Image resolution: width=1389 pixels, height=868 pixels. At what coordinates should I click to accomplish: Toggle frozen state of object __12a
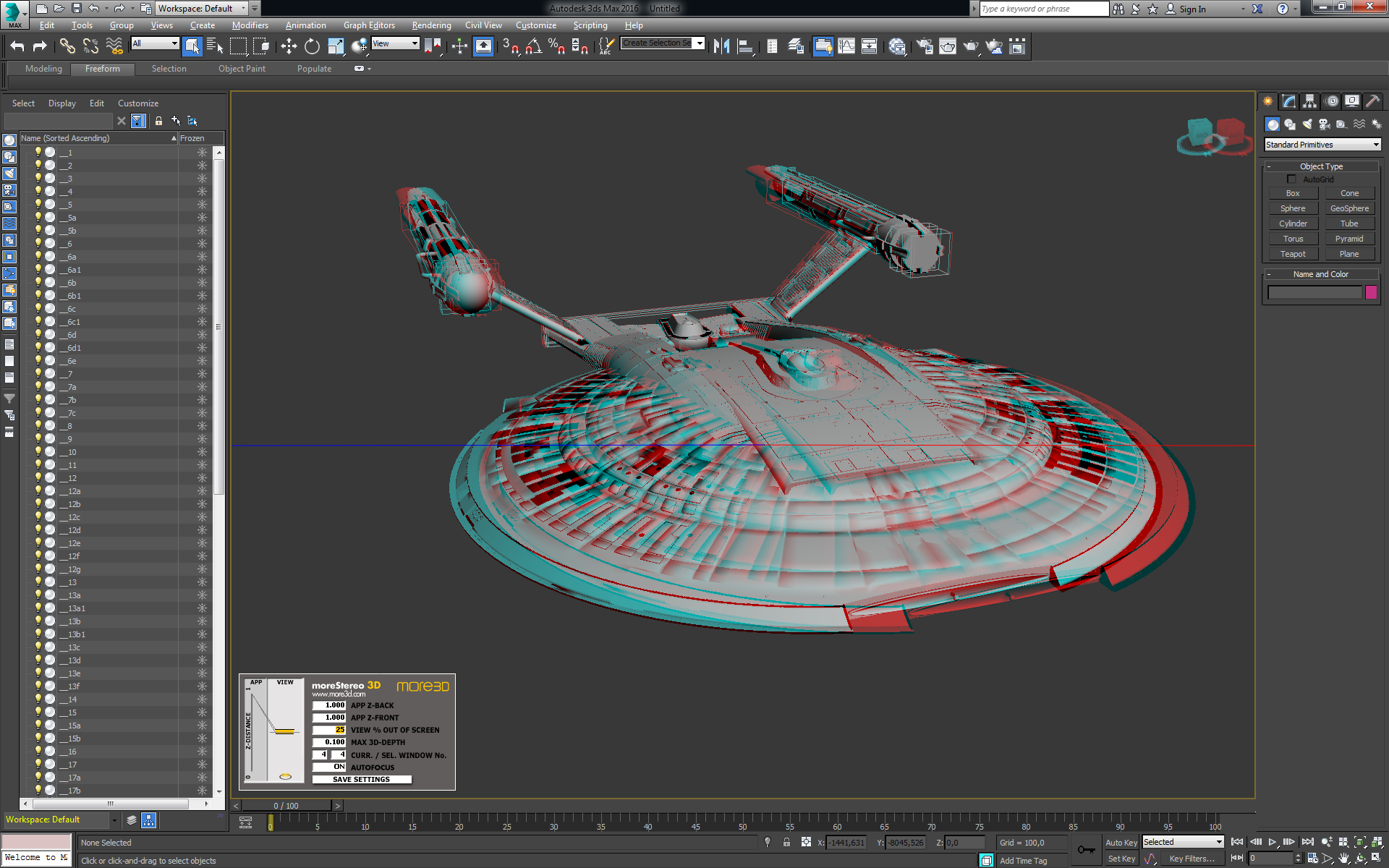pos(202,491)
